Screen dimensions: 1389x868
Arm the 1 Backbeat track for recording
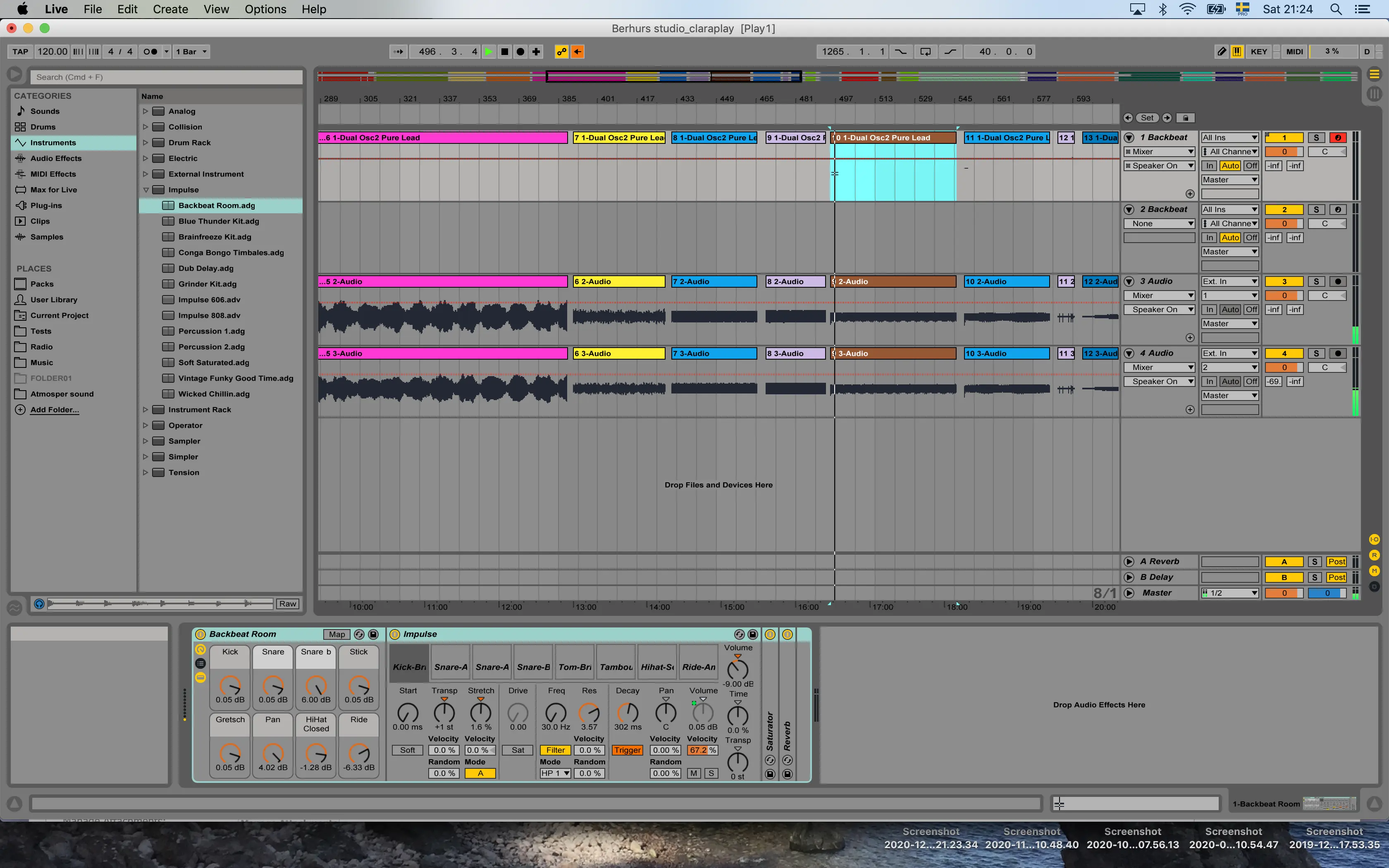[1338, 138]
